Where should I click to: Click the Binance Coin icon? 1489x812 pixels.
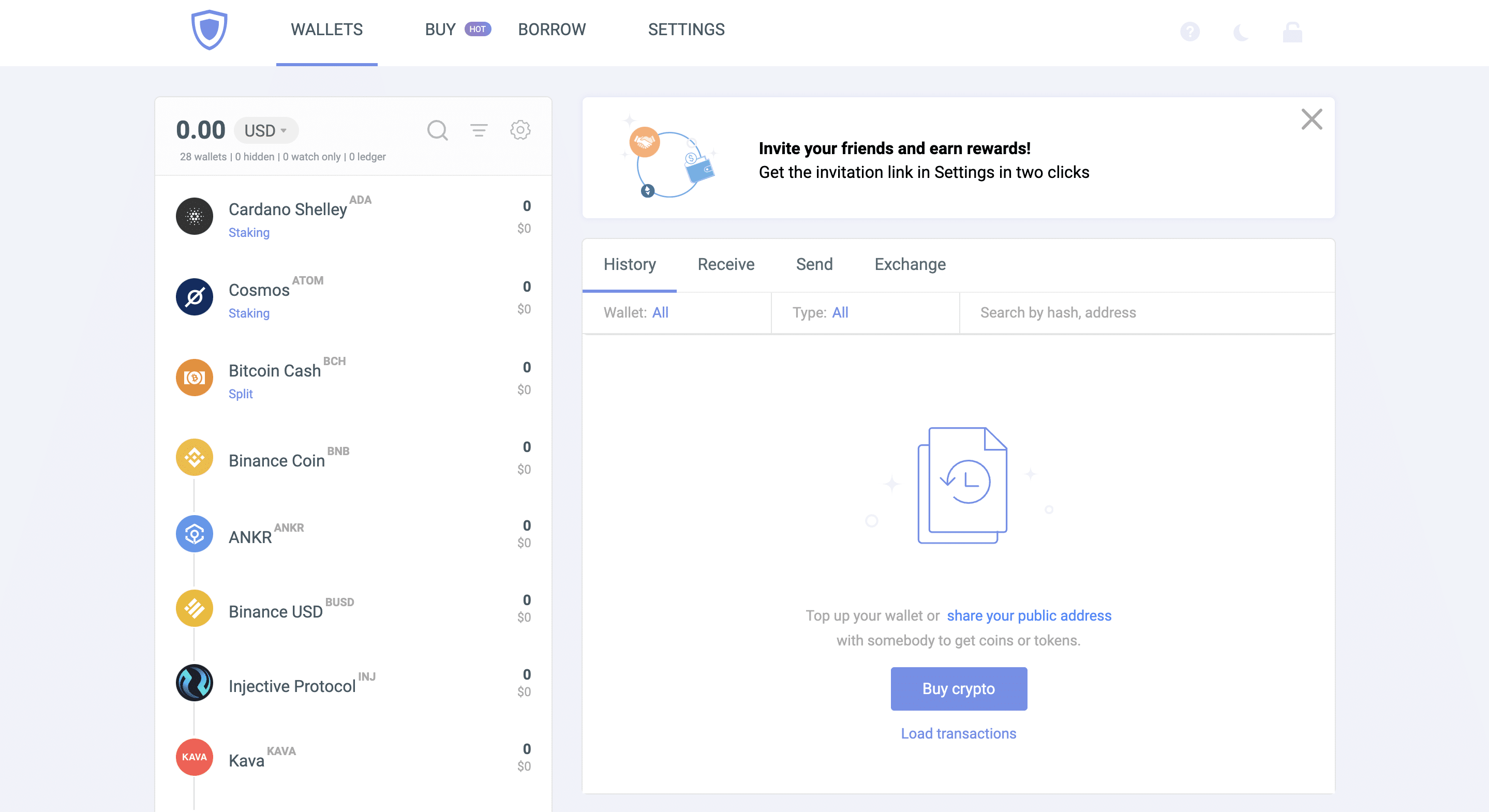(x=194, y=457)
